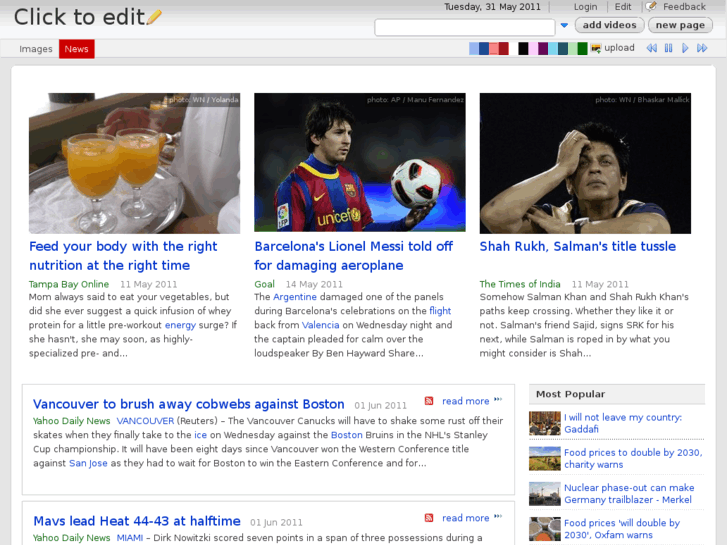The width and height of the screenshot is (727, 545).
Task: Click the 'add videos' button
Action: click(x=609, y=25)
